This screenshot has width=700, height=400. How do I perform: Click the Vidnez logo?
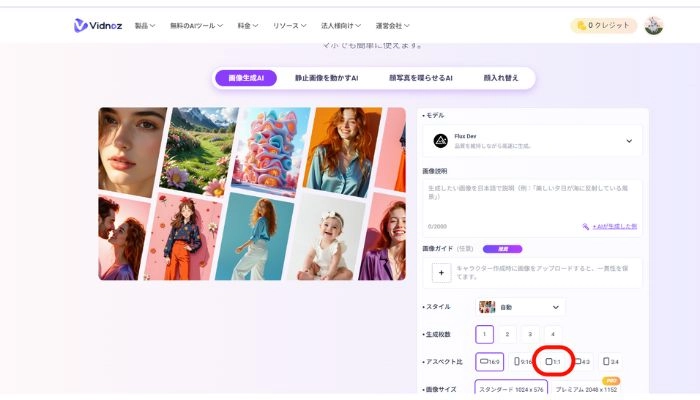[97, 25]
